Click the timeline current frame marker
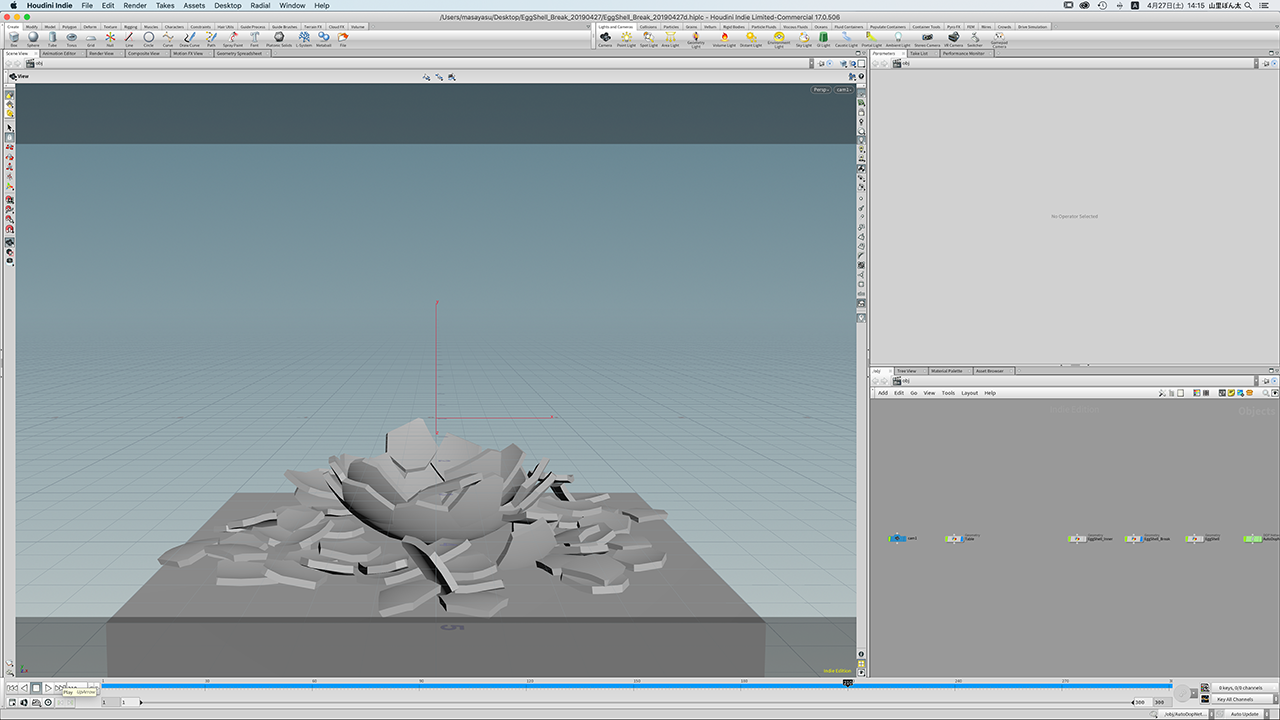 848,684
